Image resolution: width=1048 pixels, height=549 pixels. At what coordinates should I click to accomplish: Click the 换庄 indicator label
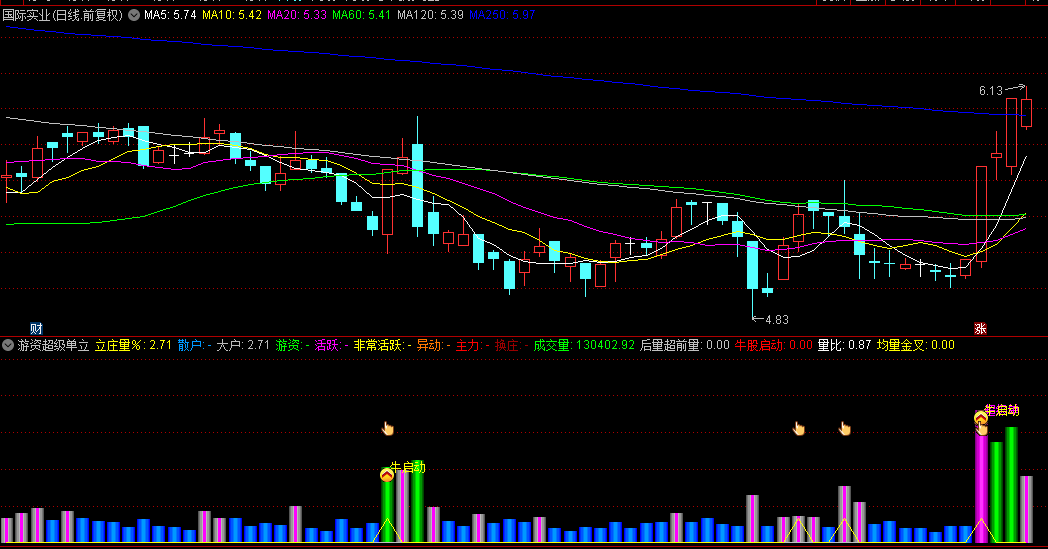(512, 345)
